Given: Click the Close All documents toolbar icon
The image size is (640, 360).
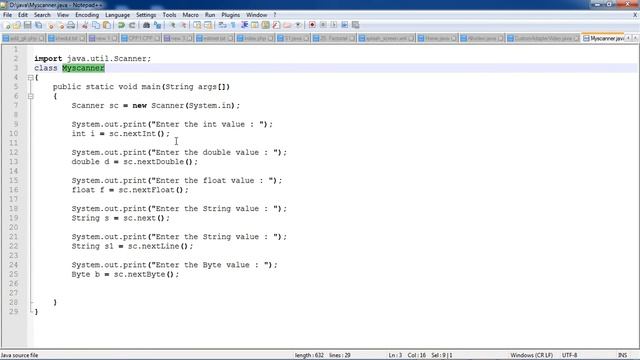Looking at the screenshot, I should [x=61, y=25].
